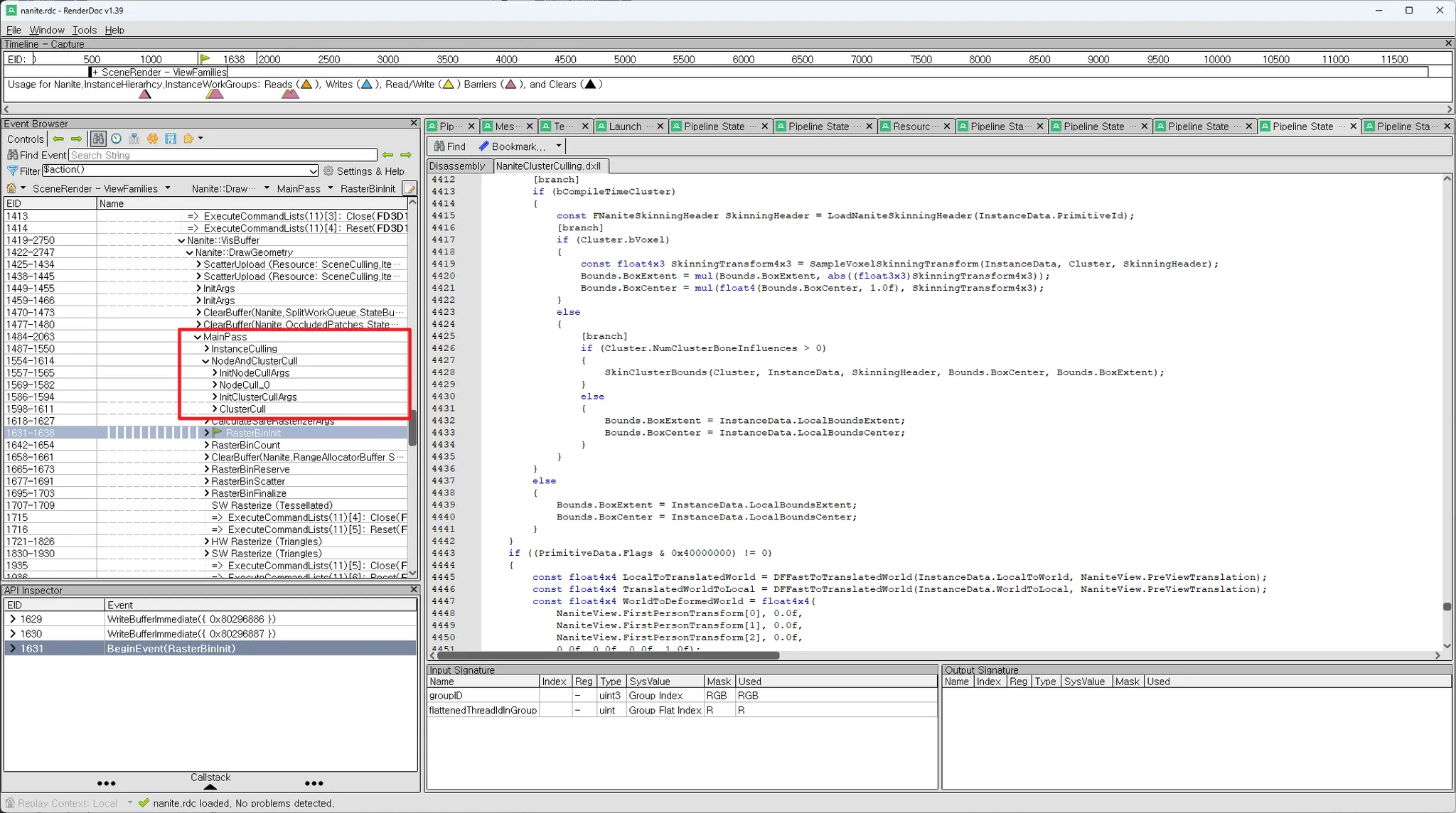The width and height of the screenshot is (1456, 813).
Task: Expand the InstanceCulling event node
Action: [x=206, y=349]
